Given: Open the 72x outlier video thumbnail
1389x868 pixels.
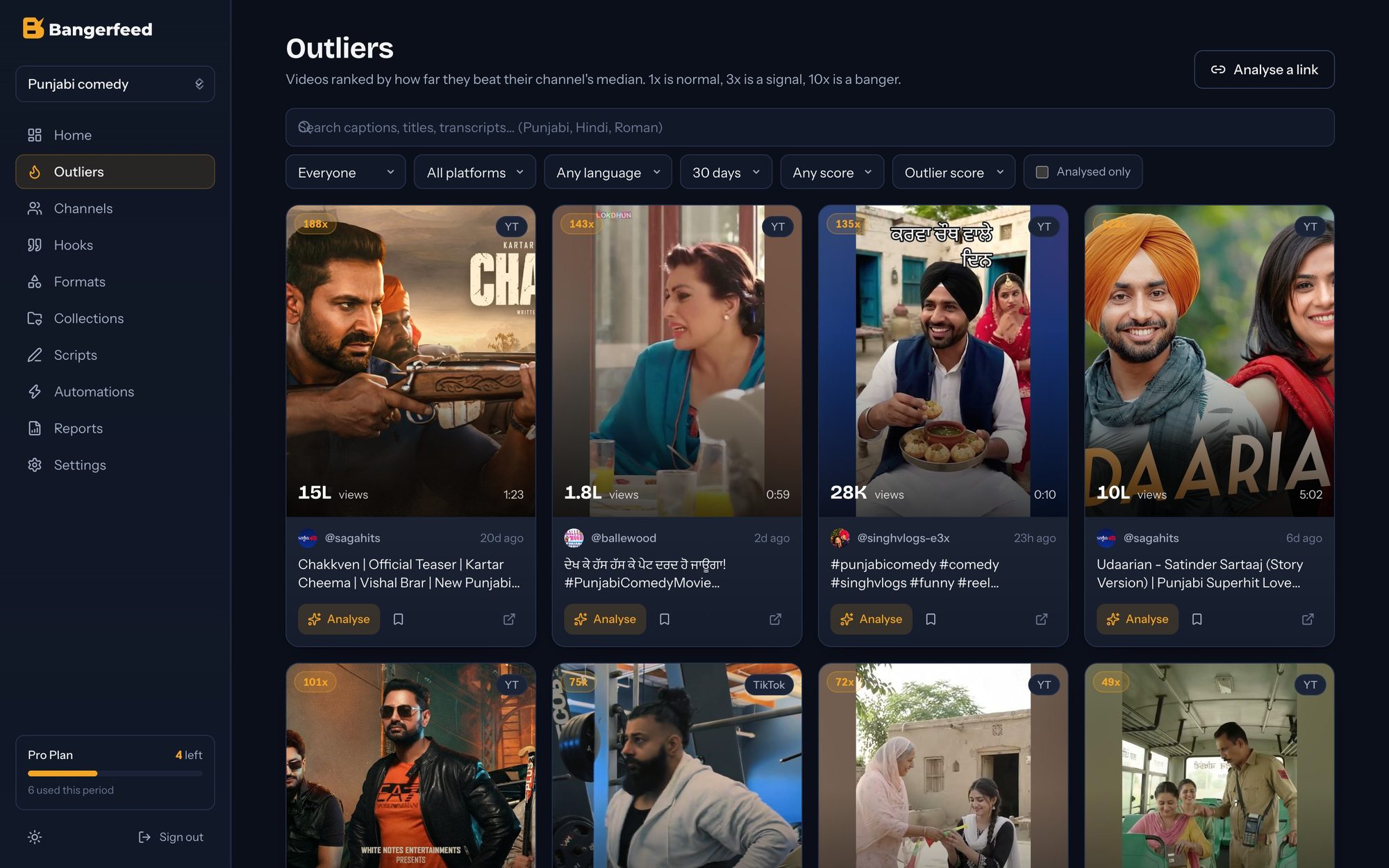Looking at the screenshot, I should coord(943,766).
